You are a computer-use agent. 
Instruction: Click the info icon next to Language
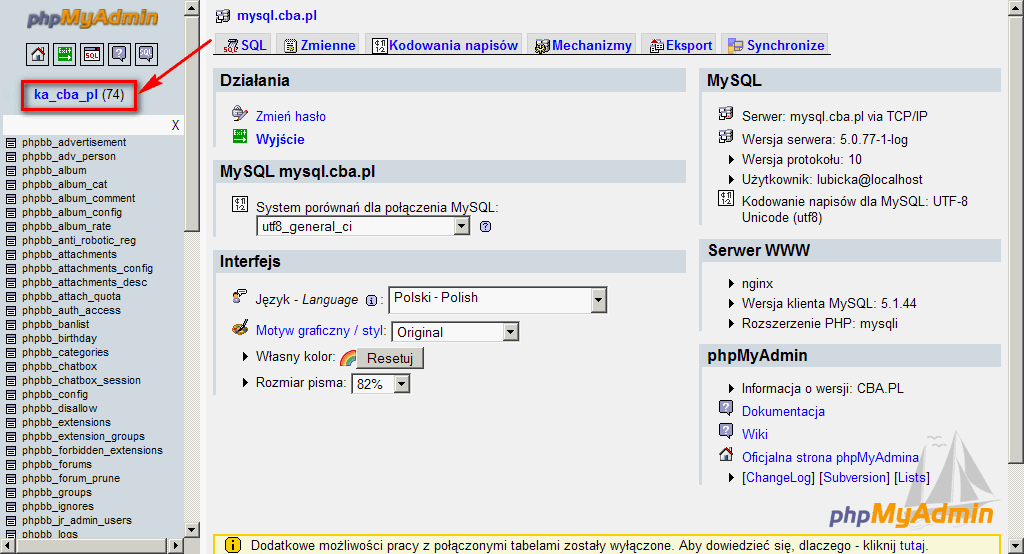coord(371,301)
